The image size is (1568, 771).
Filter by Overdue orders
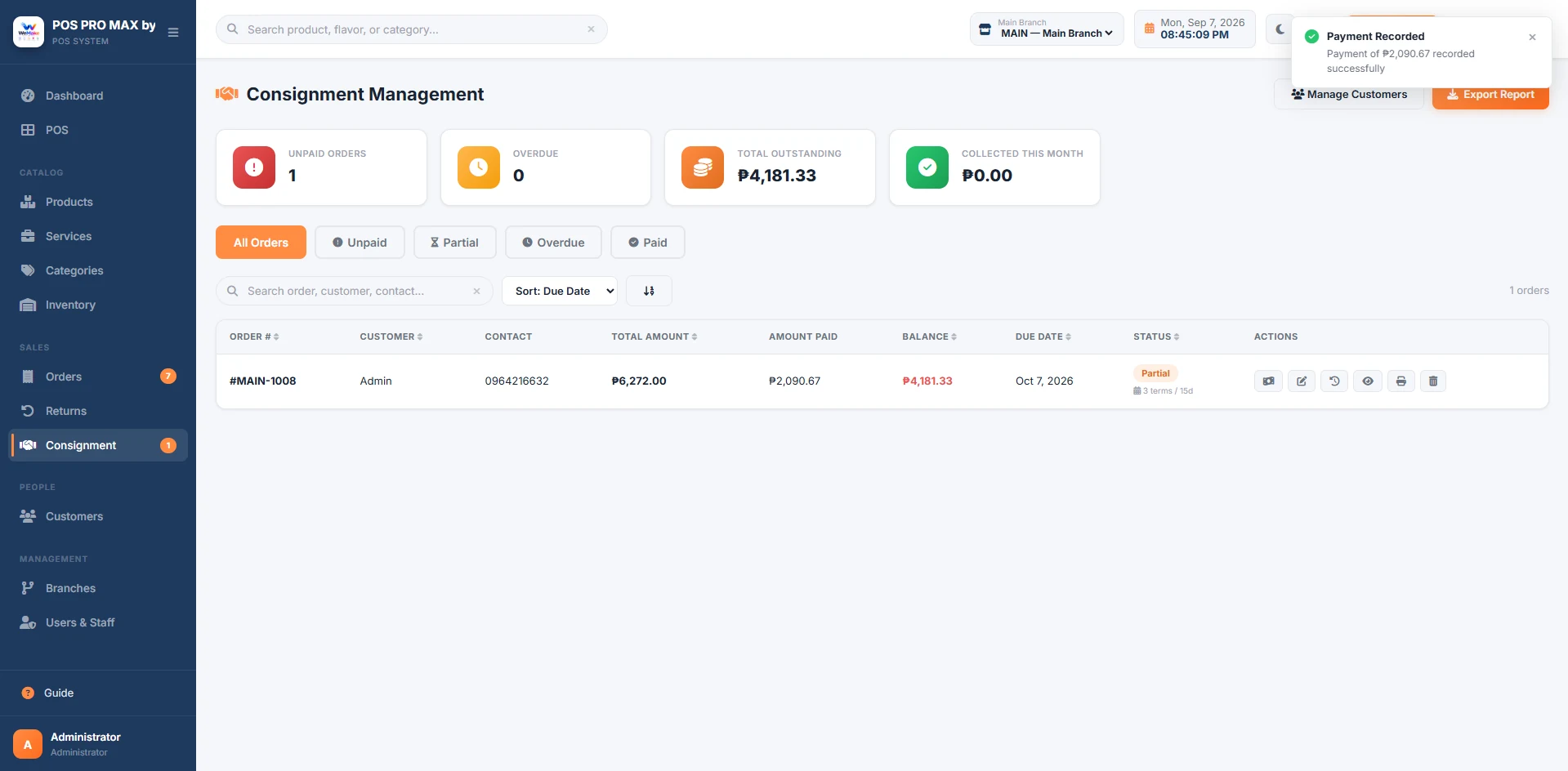(x=553, y=243)
